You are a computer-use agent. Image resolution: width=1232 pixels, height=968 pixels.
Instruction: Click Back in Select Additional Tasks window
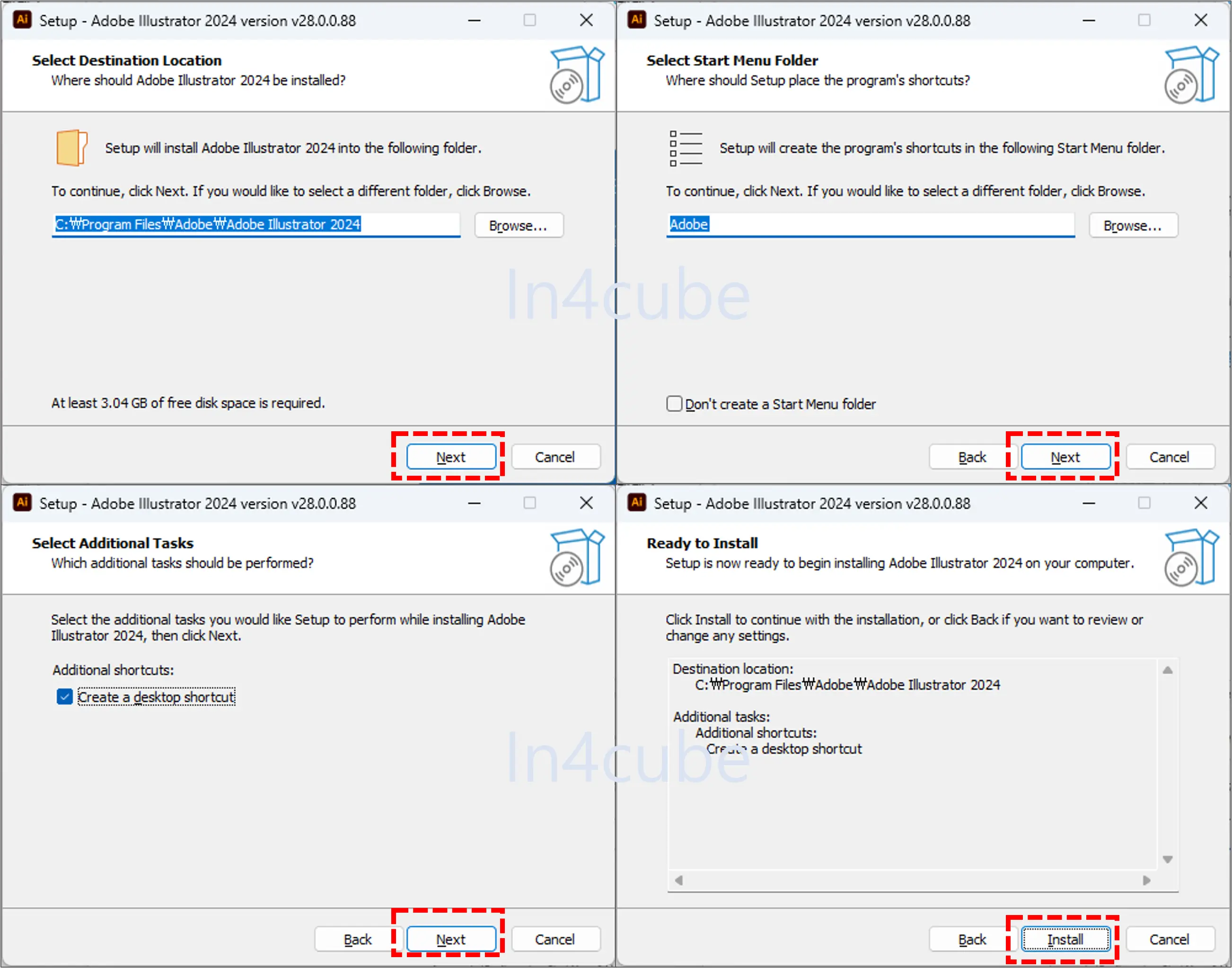[x=358, y=939]
